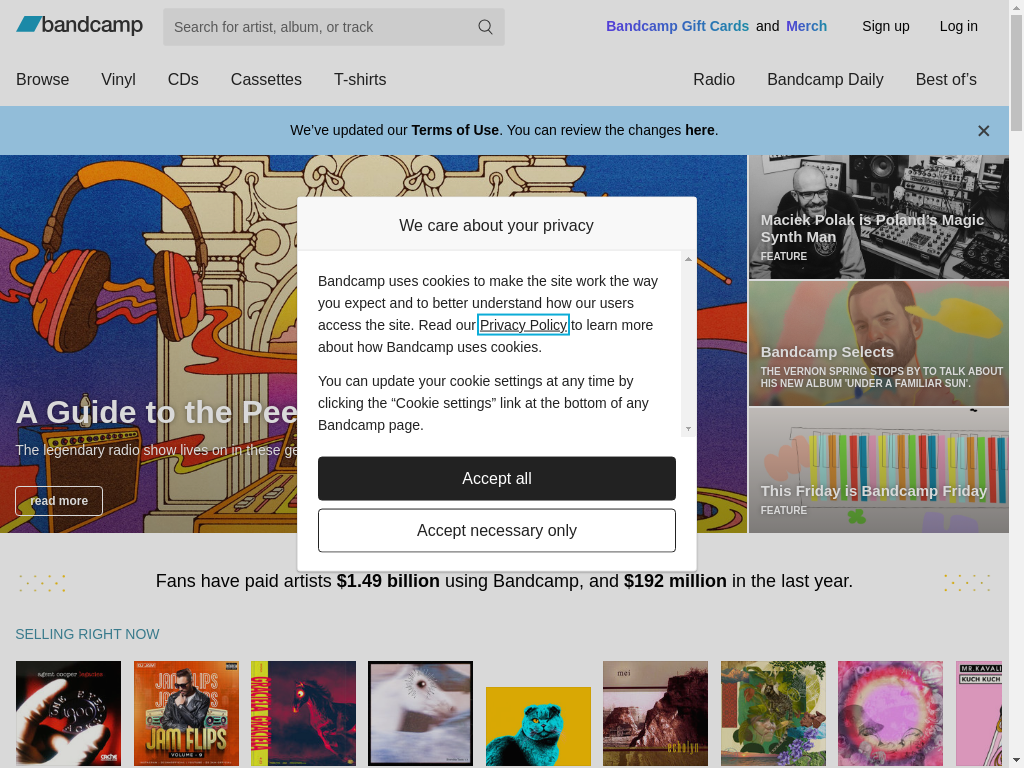Click the search magnifier icon

[485, 27]
